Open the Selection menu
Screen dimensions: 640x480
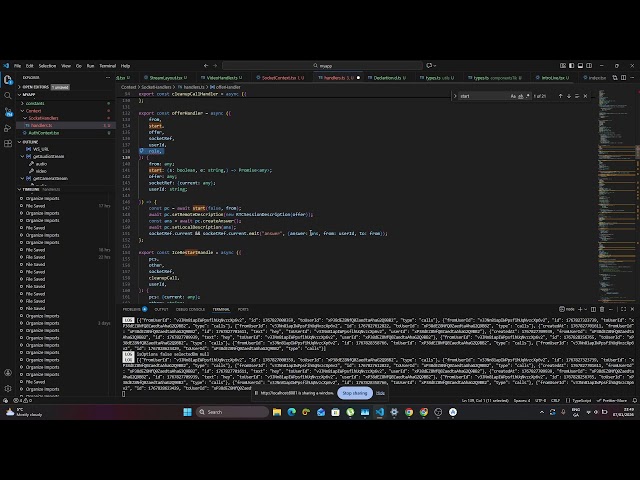coord(47,66)
